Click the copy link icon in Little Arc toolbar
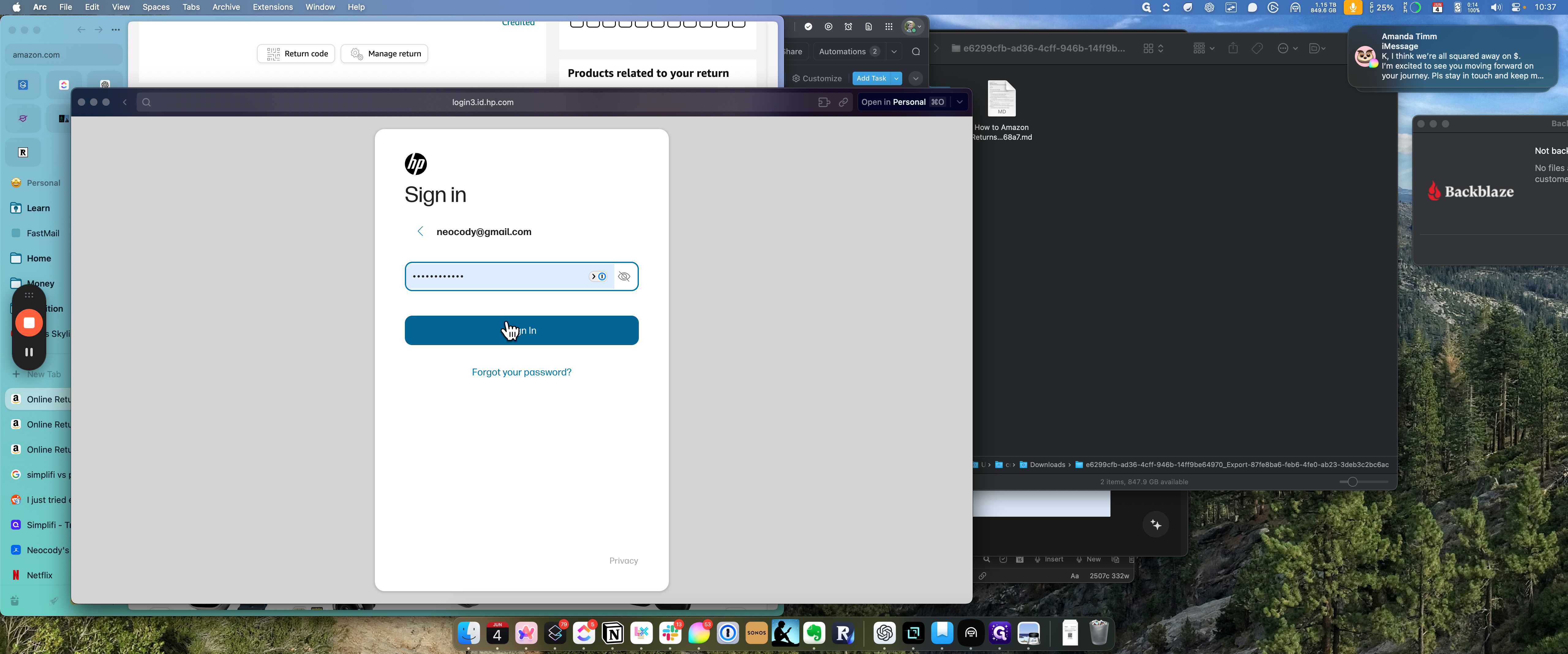 pos(843,102)
